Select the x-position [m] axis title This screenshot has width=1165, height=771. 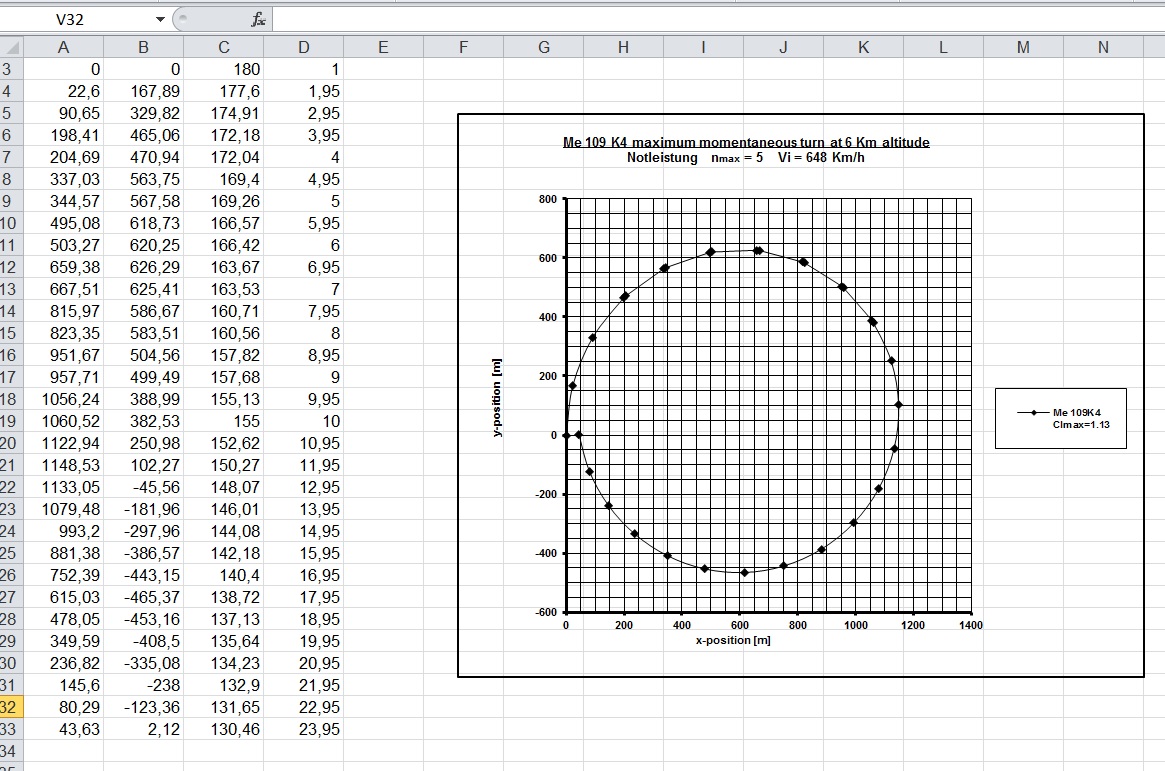(733, 640)
